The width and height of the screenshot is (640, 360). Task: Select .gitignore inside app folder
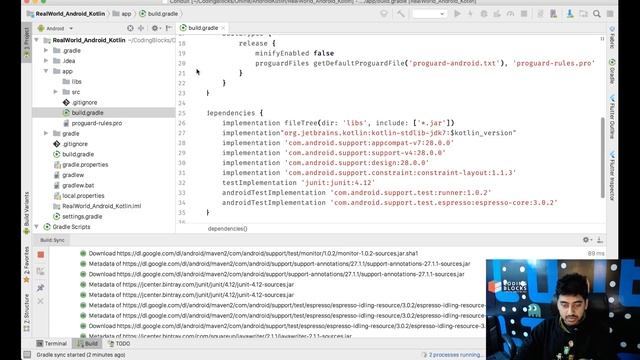(80, 102)
